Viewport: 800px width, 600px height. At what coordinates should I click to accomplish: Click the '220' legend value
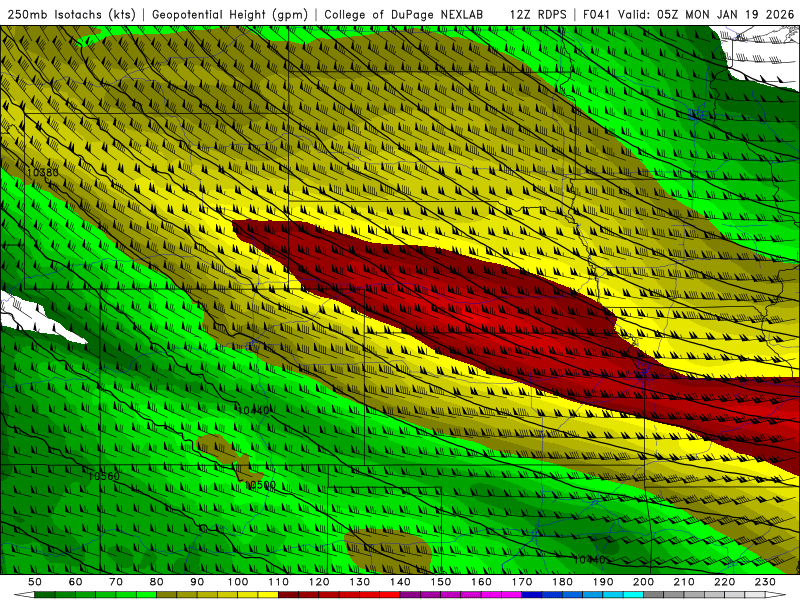pos(724,582)
